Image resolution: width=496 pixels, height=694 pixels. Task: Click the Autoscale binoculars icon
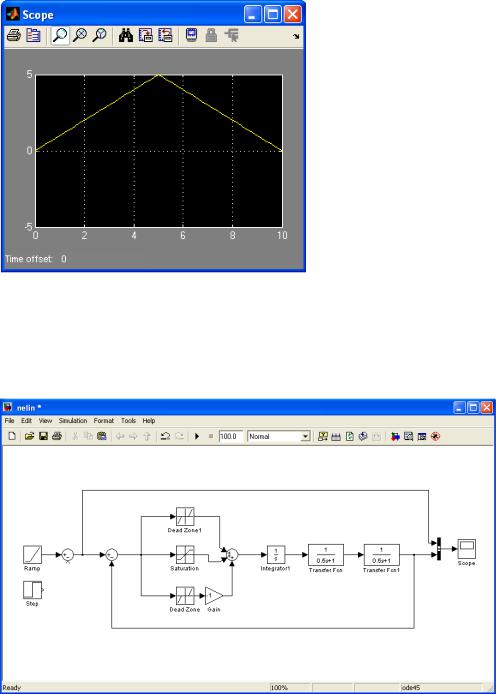[126, 35]
